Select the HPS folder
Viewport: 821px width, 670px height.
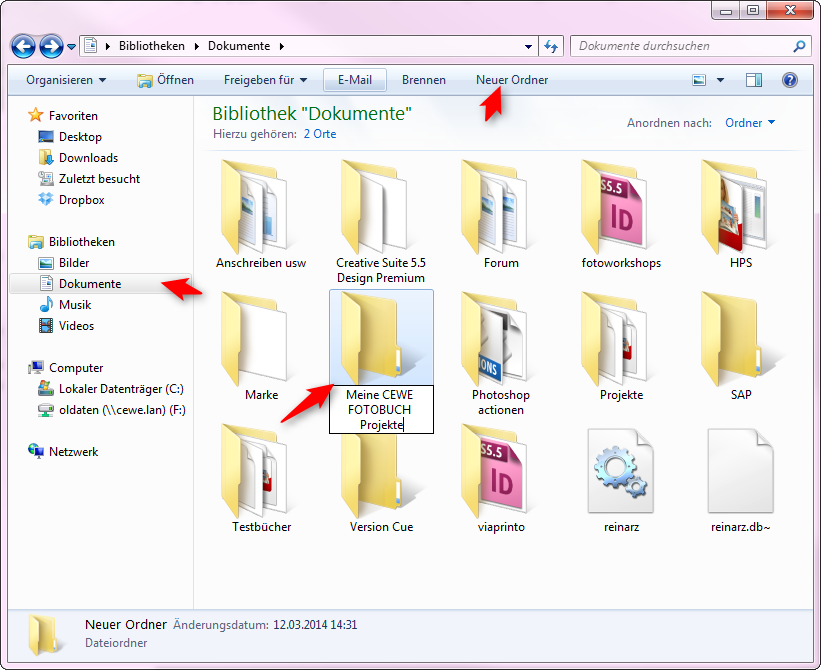[x=741, y=215]
